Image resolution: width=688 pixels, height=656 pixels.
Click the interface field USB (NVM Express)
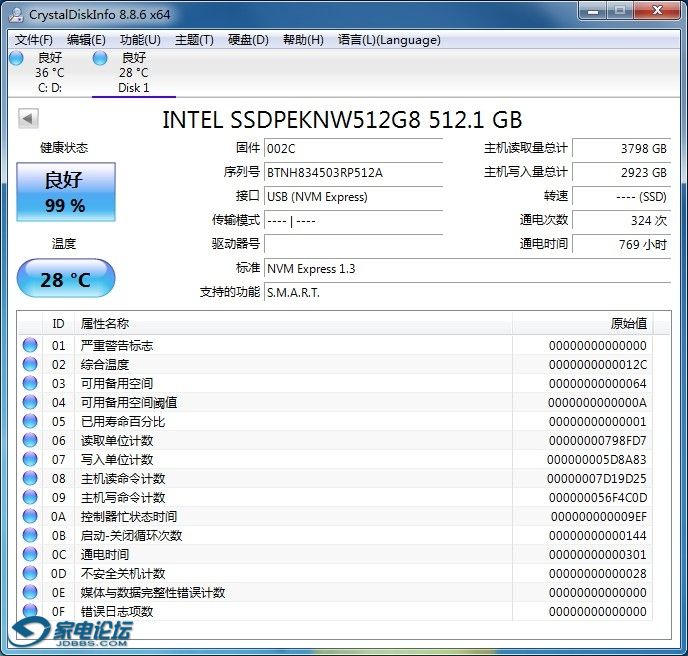[x=353, y=197]
